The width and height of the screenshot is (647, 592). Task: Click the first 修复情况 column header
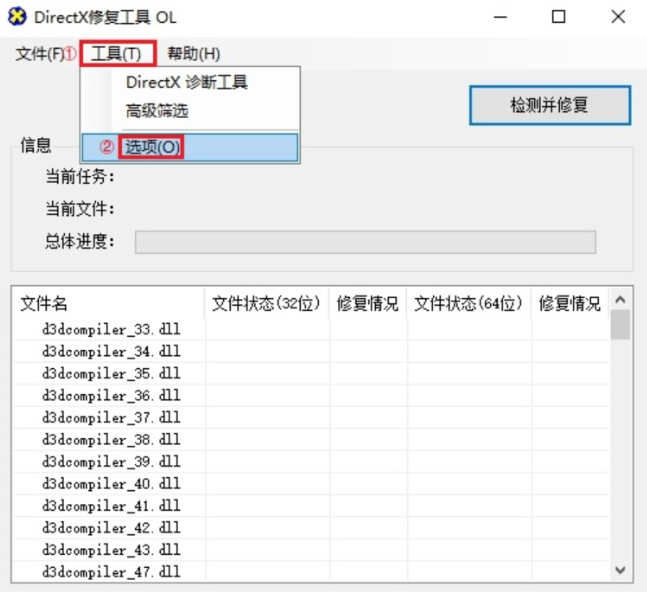(x=368, y=304)
